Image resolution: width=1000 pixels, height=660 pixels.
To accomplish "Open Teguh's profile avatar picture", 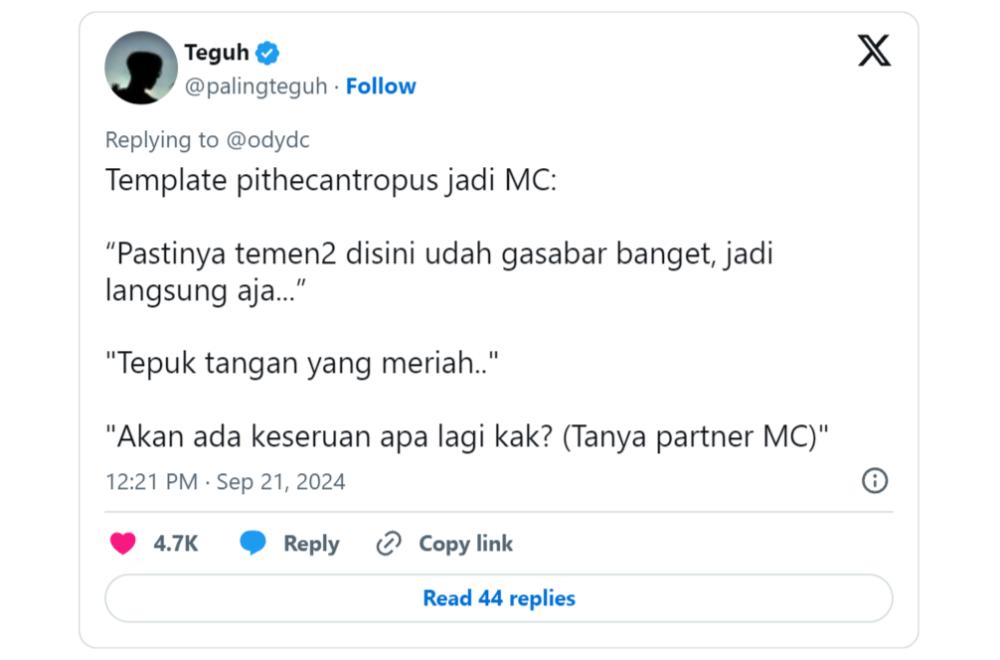I will point(141,68).
